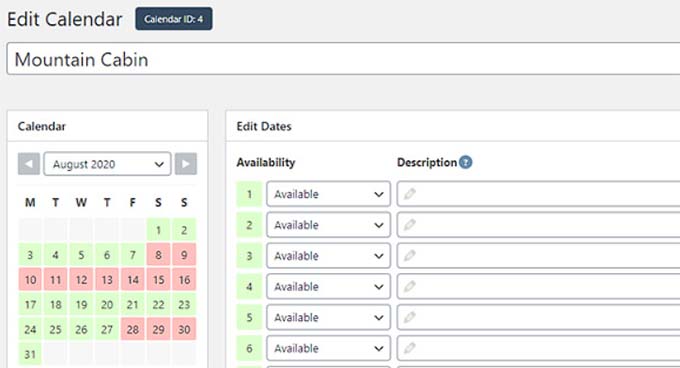Click the Edit Calendar page title
The height and width of the screenshot is (368, 680).
(x=65, y=20)
